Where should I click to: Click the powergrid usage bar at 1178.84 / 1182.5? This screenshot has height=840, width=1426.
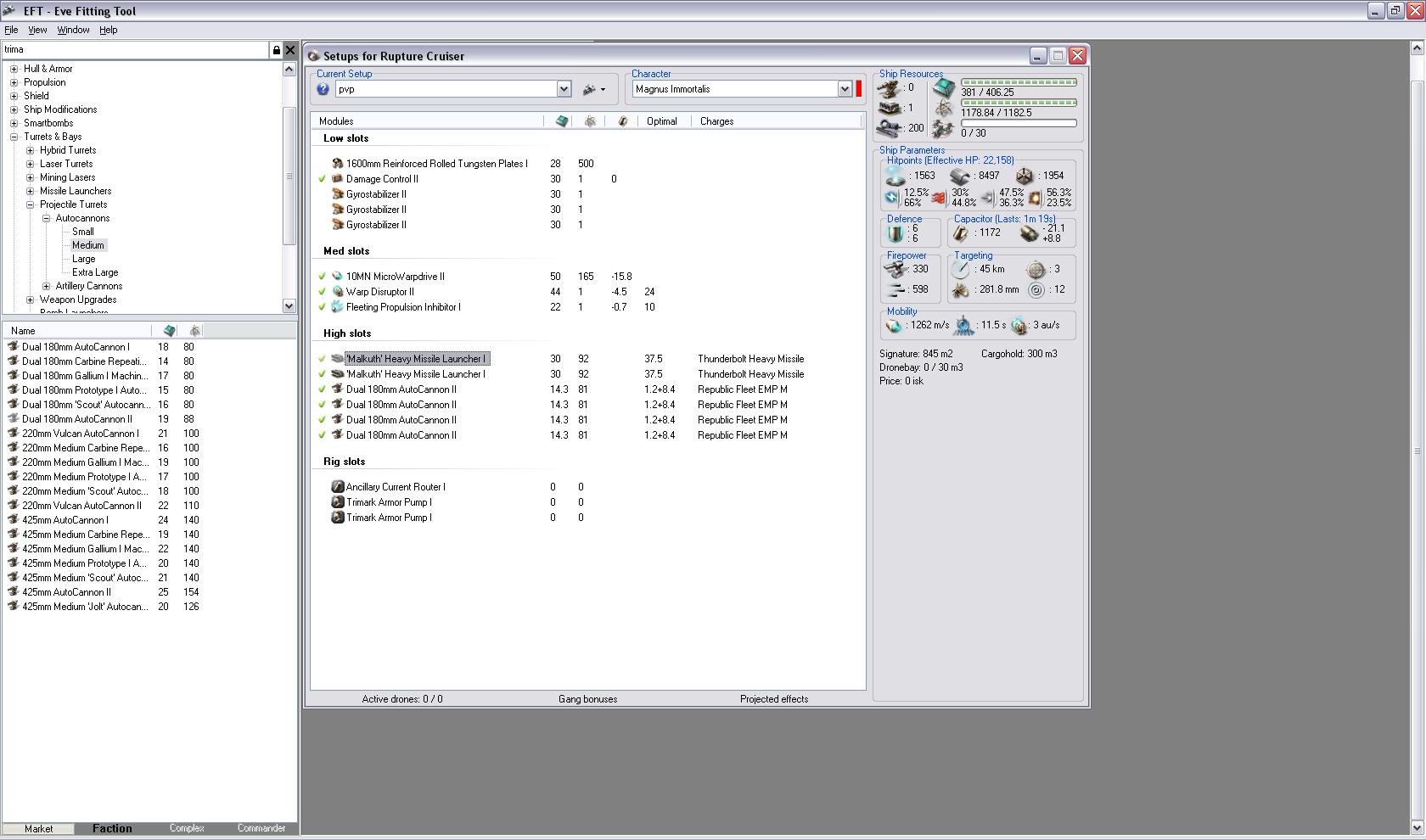(1019, 103)
